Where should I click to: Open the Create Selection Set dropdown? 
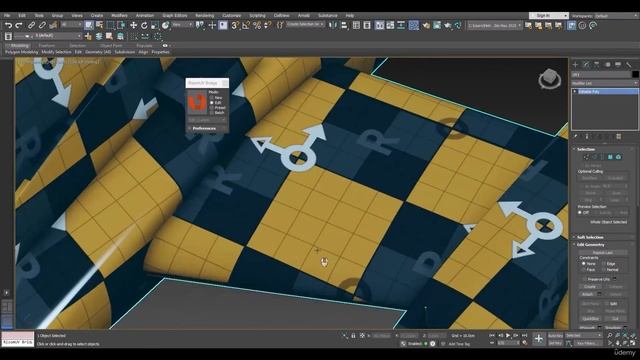[305, 25]
